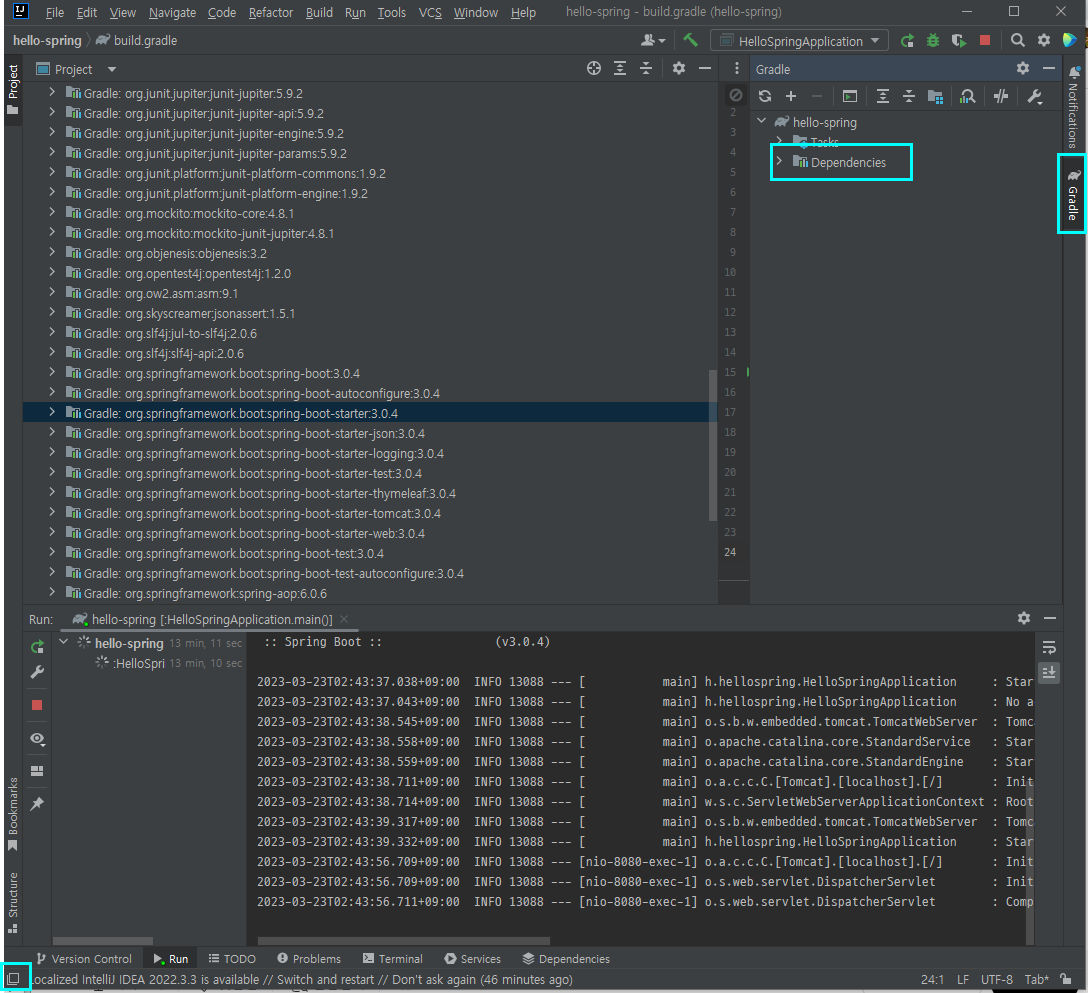The image size is (1088, 993).
Task: Stop the process in the Run panel
Action: click(37, 705)
